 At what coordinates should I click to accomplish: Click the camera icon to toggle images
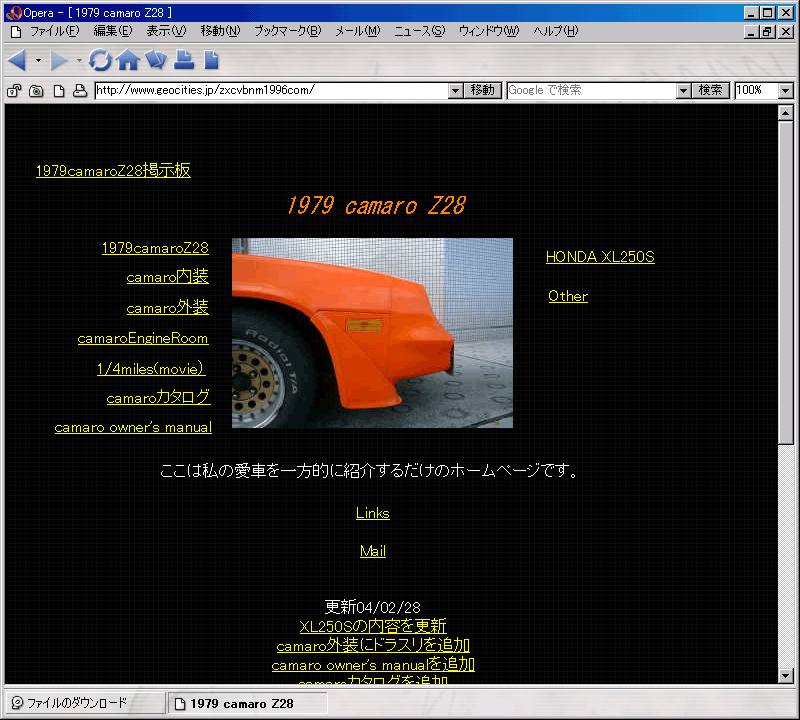[36, 91]
